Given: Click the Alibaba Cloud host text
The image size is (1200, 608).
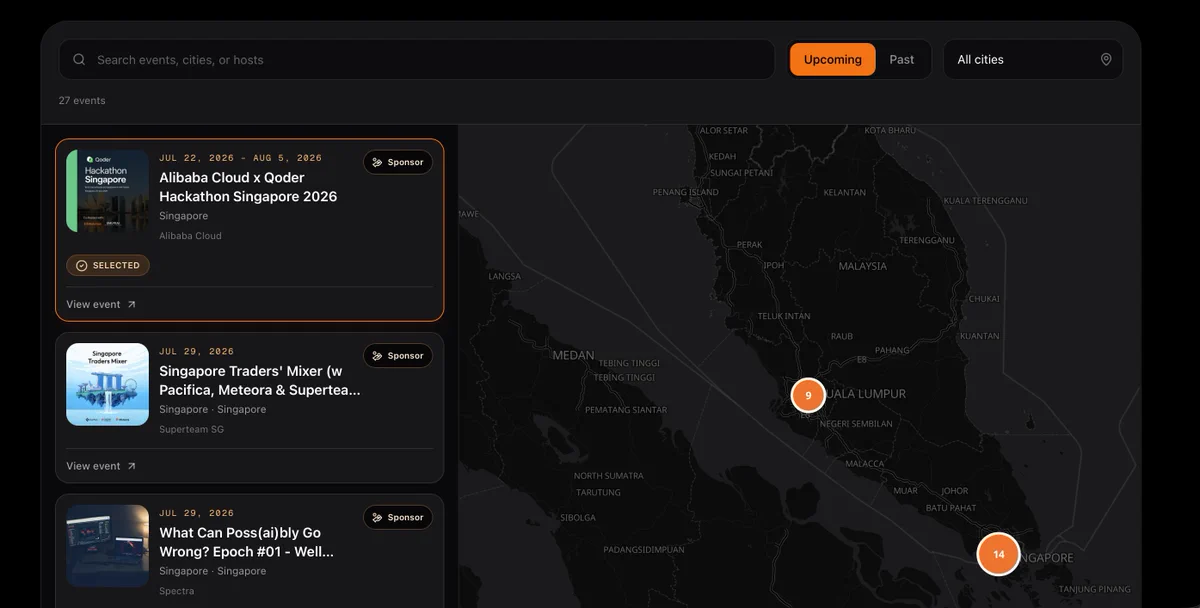Looking at the screenshot, I should point(190,236).
